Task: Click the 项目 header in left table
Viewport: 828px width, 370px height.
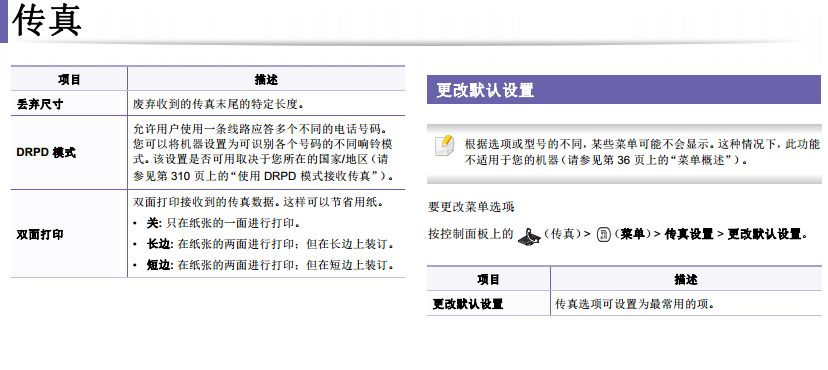Action: pos(69,80)
